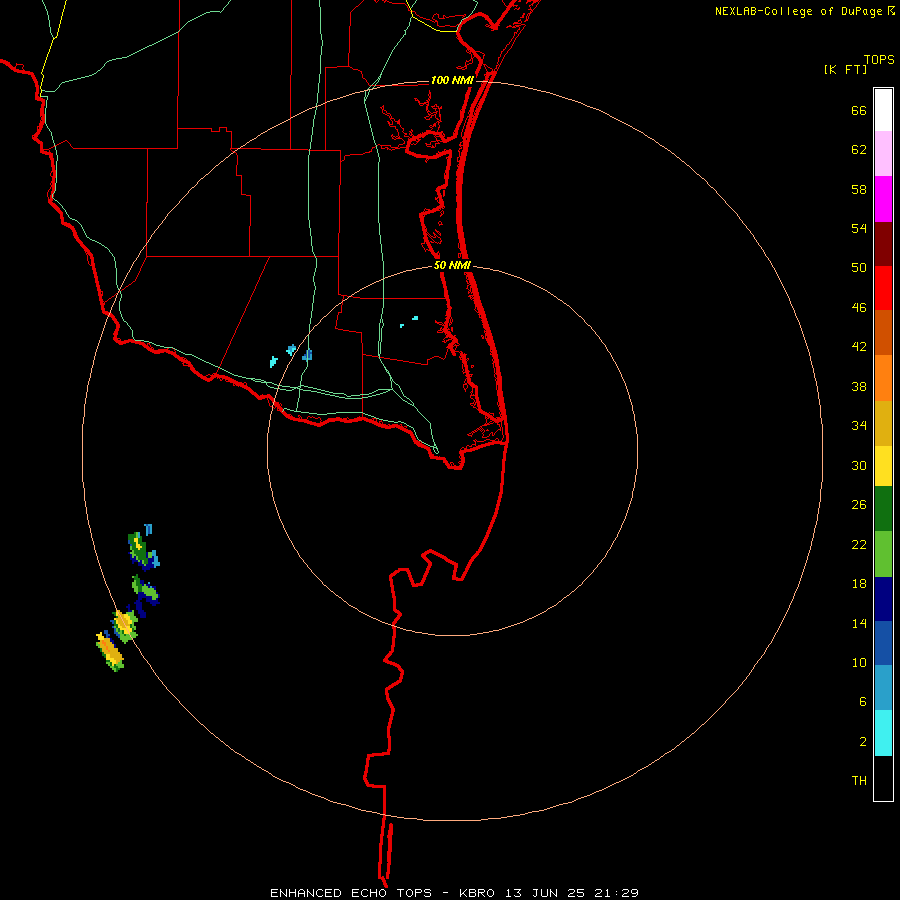Viewport: 900px width, 900px height.
Task: Click the TOPS legend heading
Action: pos(879,60)
